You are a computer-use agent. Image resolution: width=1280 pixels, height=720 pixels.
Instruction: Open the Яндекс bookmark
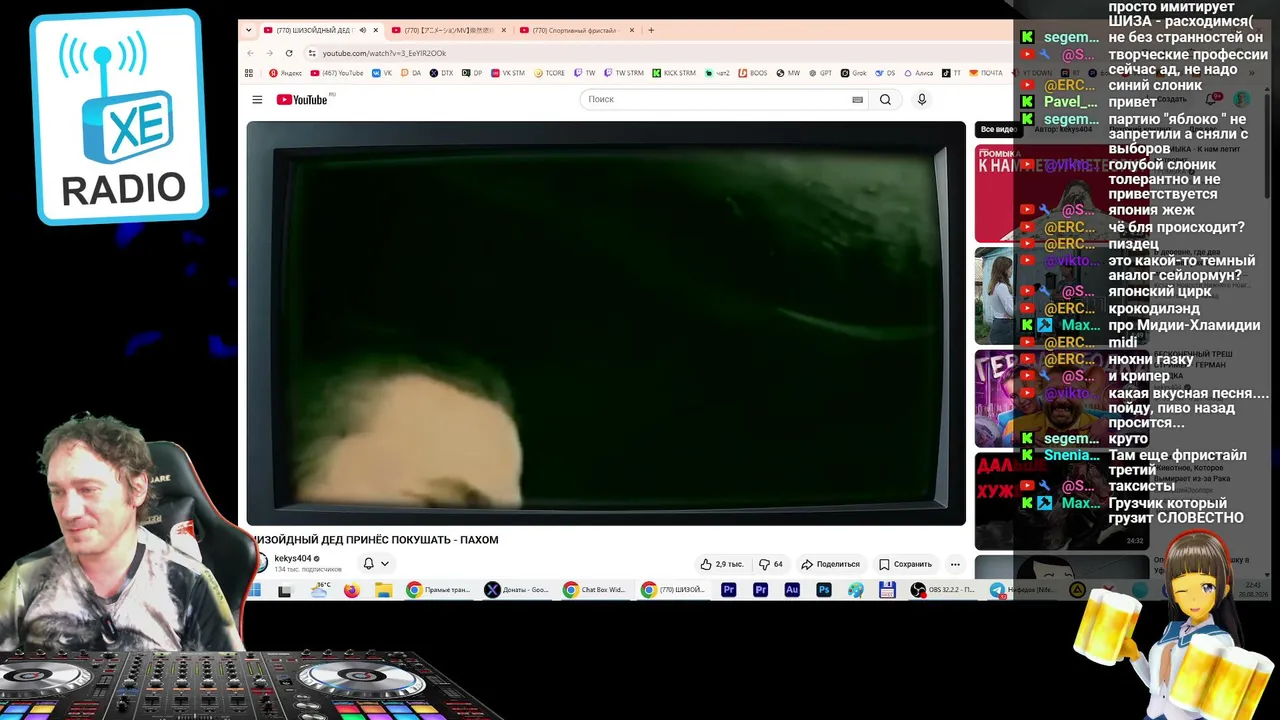(x=286, y=73)
